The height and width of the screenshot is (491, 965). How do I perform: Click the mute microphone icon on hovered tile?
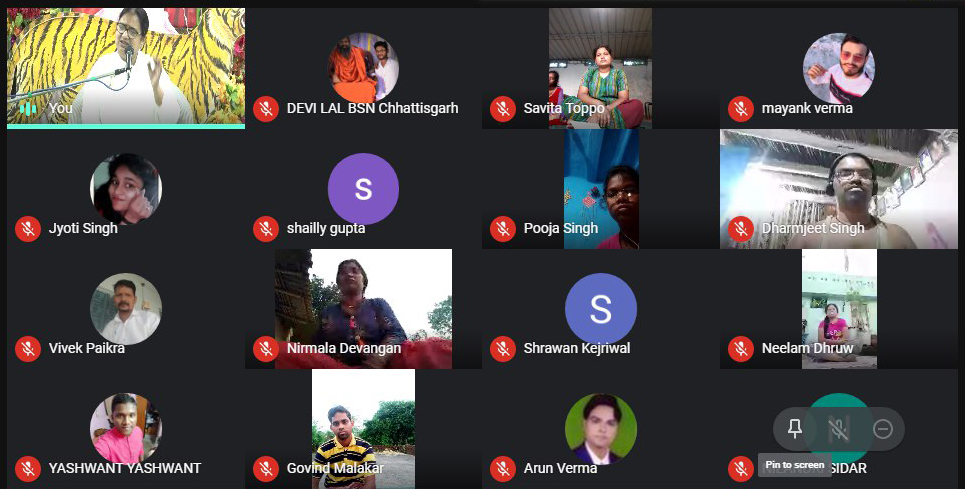click(838, 428)
